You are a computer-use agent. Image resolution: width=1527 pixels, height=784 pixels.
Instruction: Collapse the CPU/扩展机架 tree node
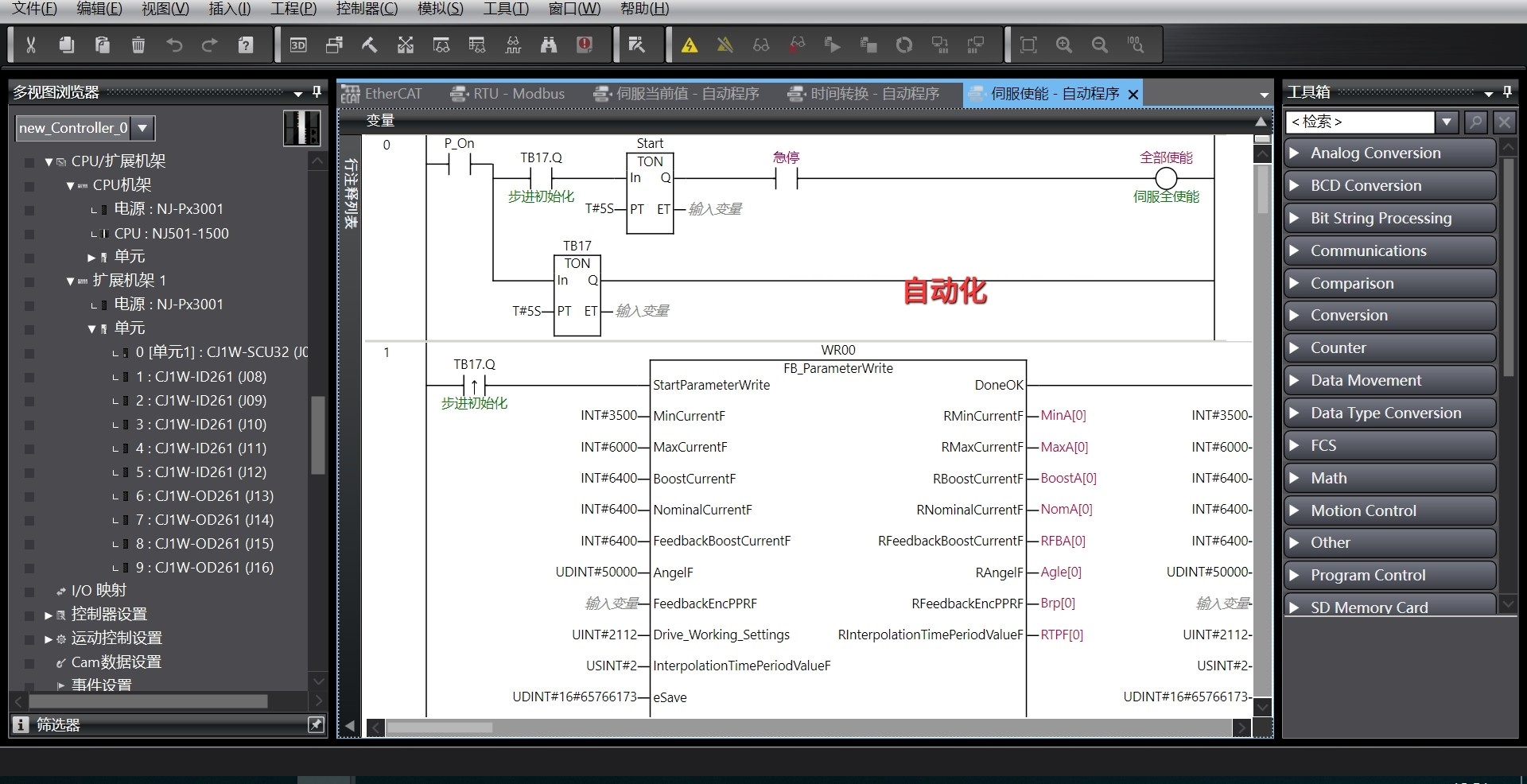click(x=49, y=161)
